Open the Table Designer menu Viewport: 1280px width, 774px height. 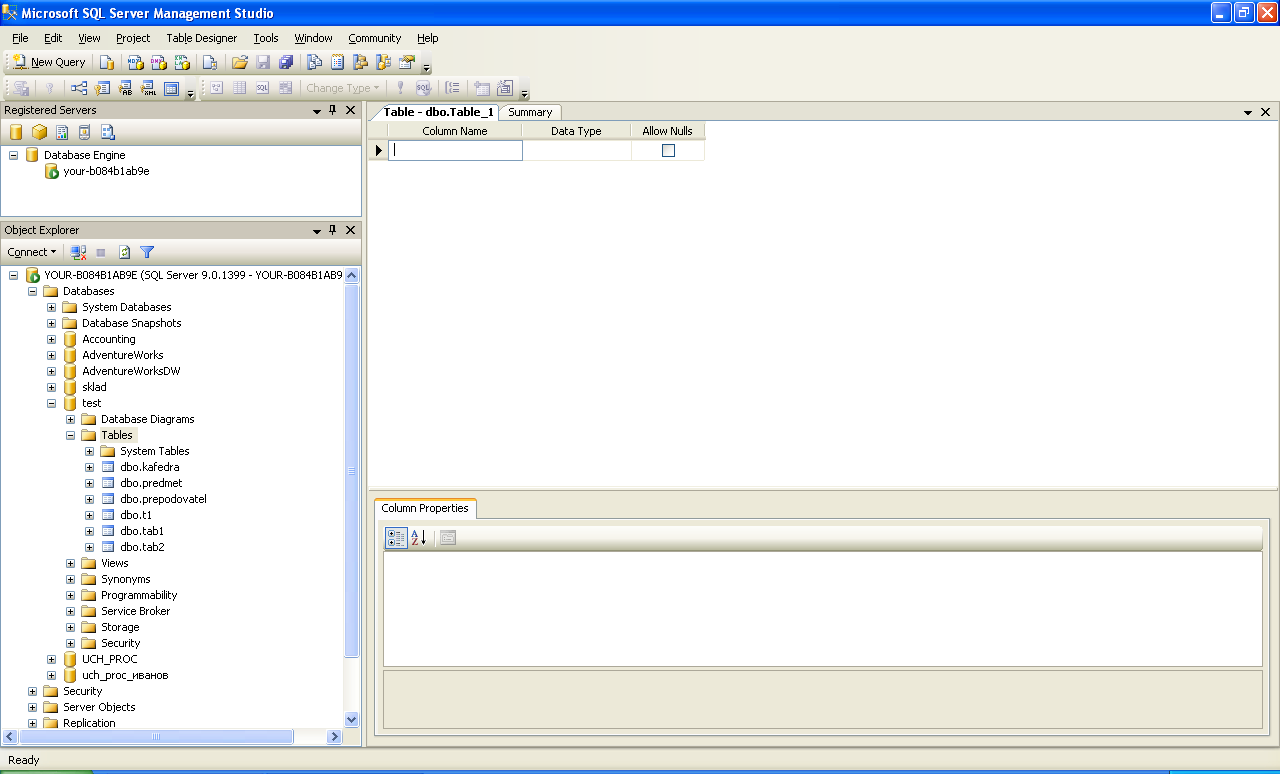[x=202, y=38]
